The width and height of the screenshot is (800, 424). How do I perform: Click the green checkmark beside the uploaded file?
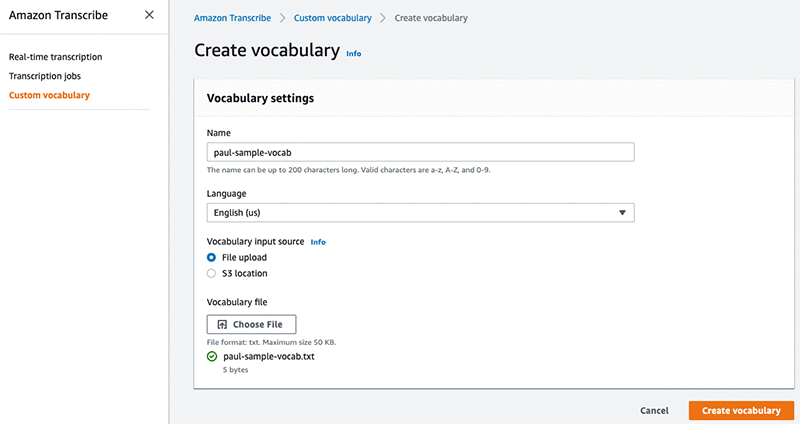click(x=211, y=356)
